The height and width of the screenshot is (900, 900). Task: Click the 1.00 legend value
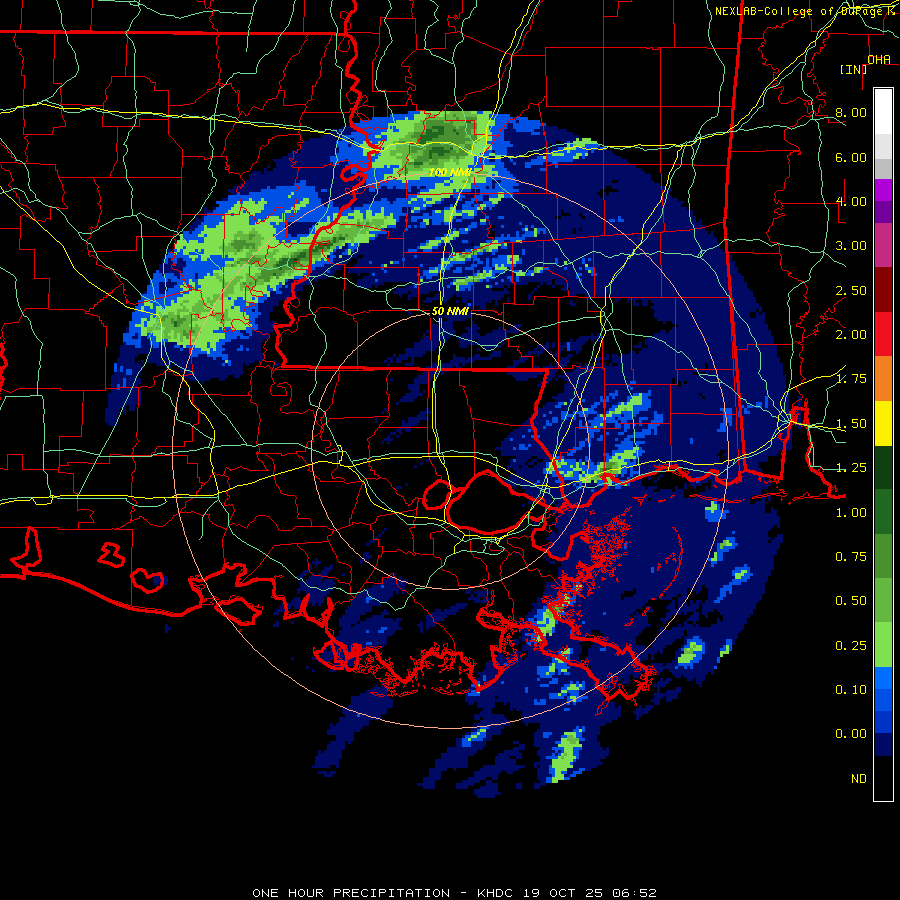pos(851,513)
